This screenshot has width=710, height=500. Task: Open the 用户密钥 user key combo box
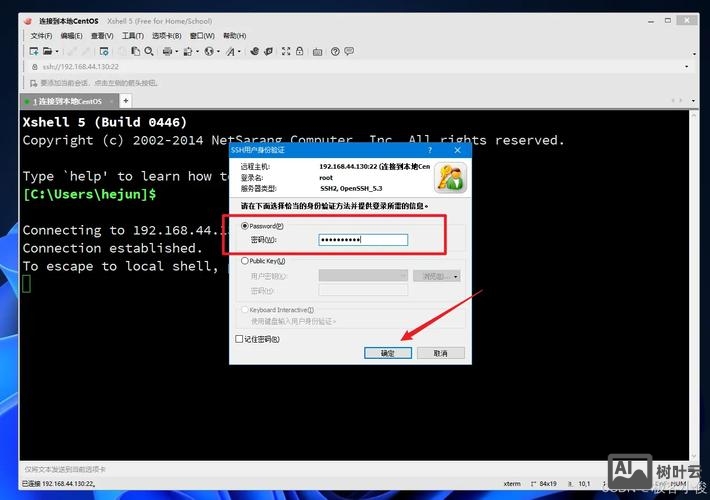click(363, 275)
